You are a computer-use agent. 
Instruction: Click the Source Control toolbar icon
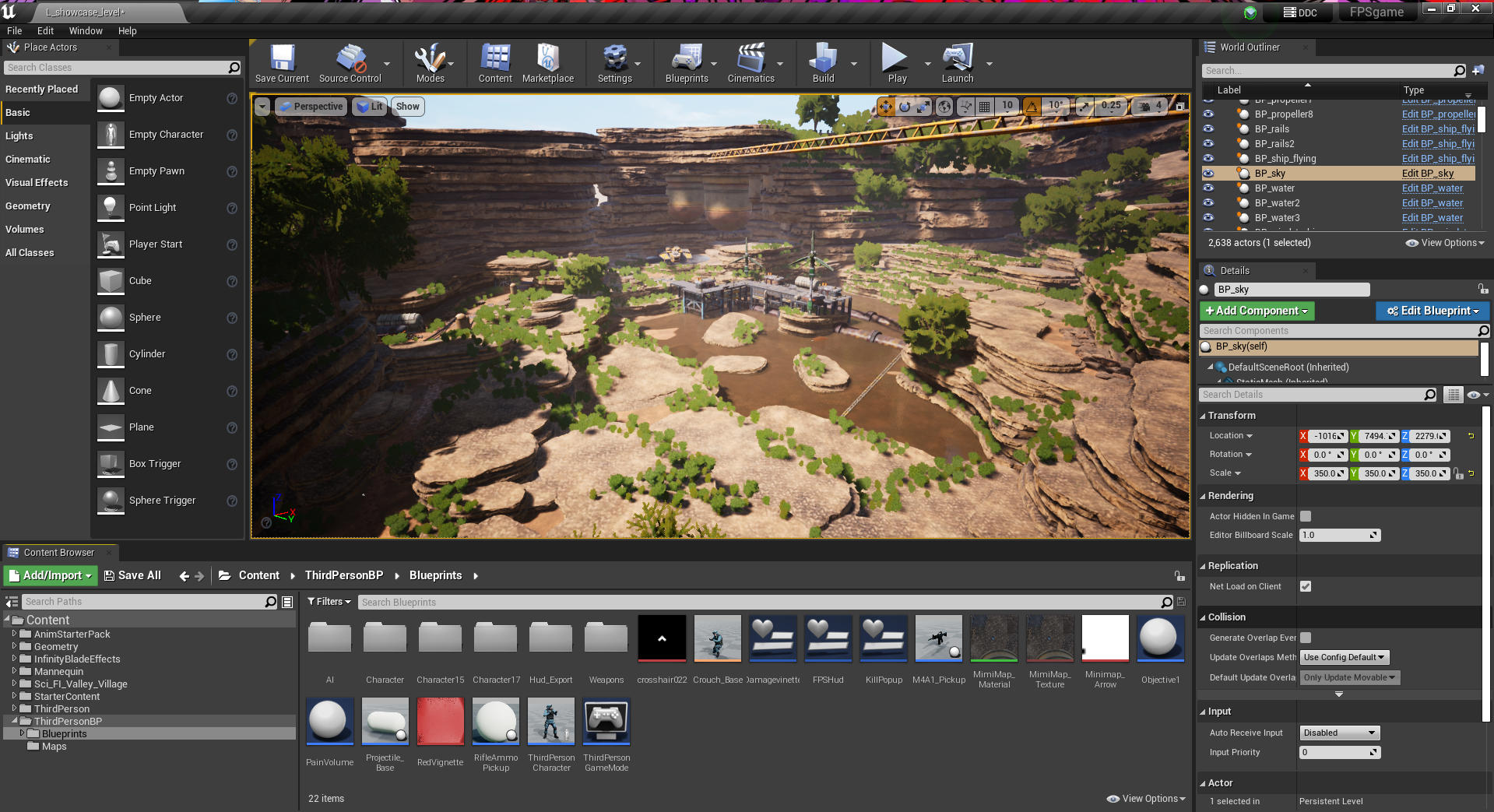pos(349,63)
